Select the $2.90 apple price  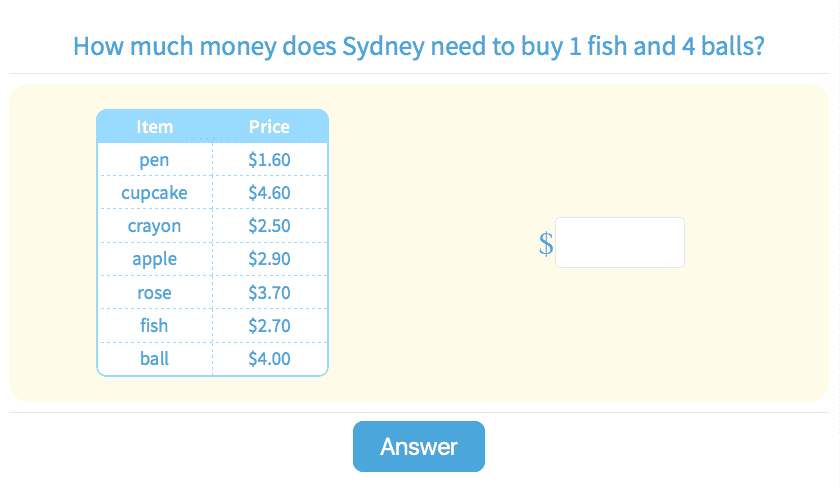(269, 259)
